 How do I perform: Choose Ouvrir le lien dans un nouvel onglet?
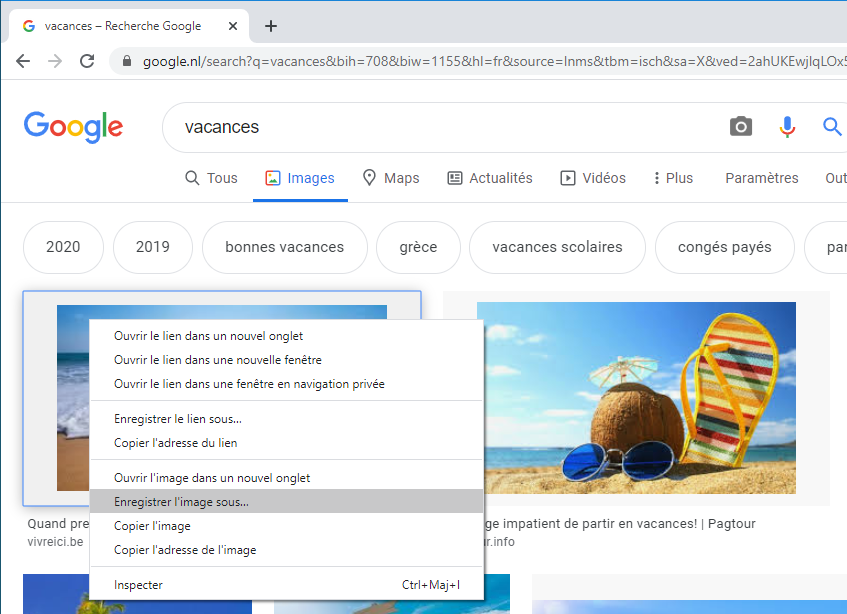[x=286, y=336]
